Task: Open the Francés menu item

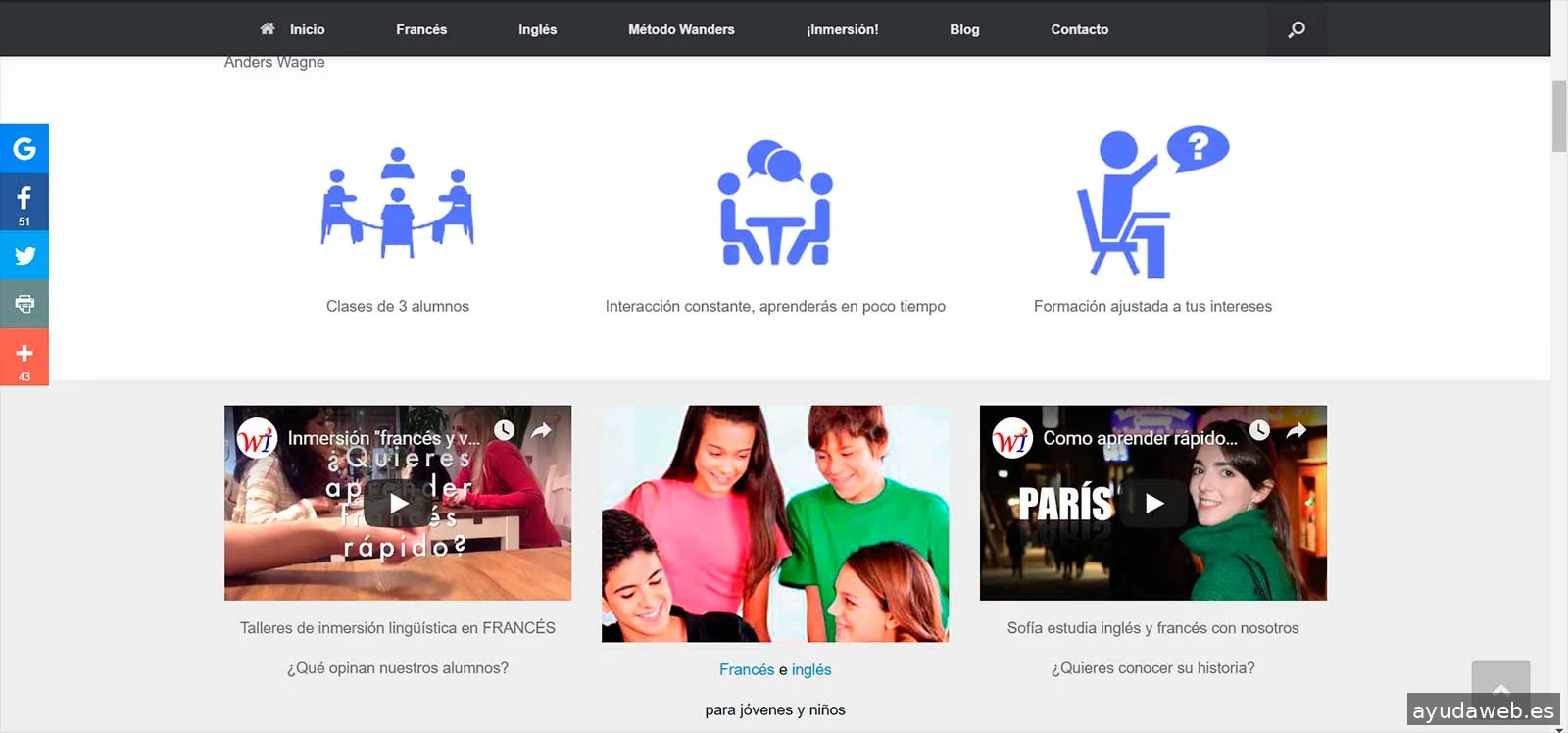Action: point(421,29)
